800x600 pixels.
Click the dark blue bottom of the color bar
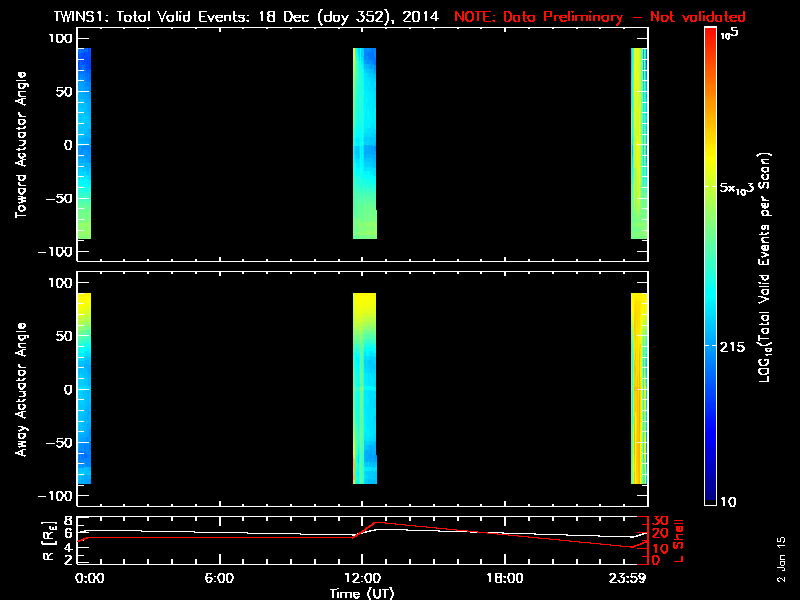[710, 495]
